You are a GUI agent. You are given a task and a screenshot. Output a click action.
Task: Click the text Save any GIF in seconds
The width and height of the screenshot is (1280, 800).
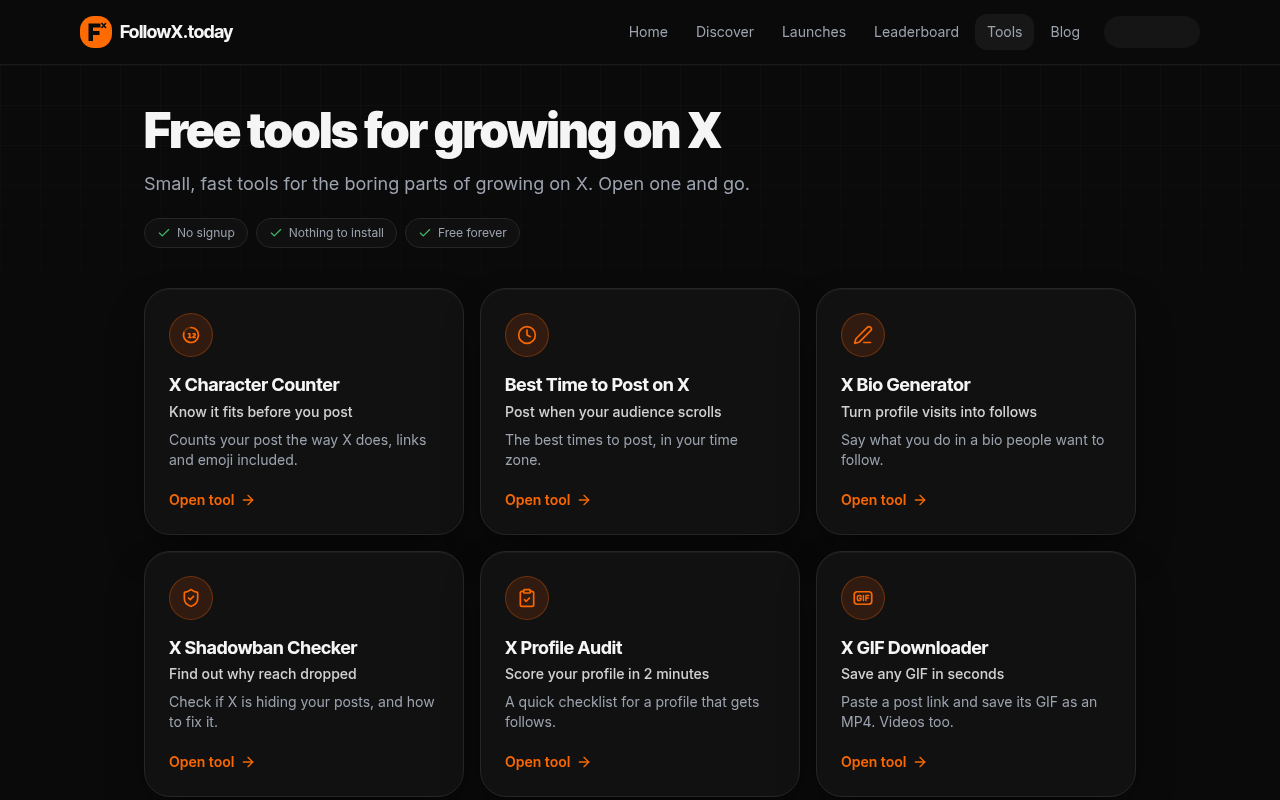tap(923, 674)
